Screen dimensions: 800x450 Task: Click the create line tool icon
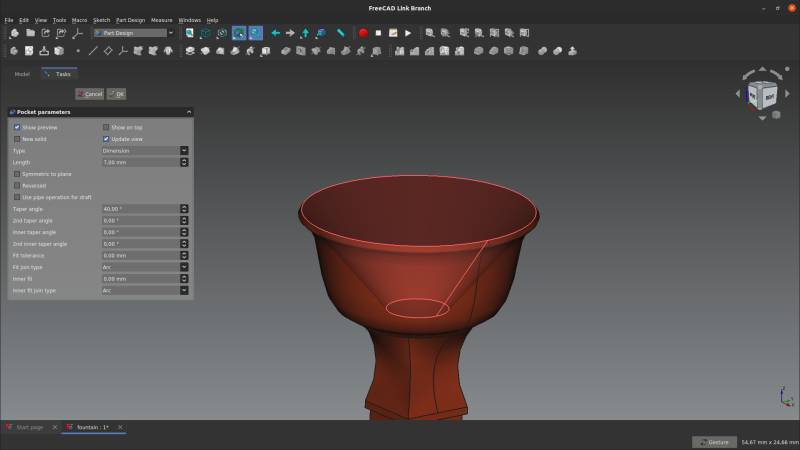coord(93,51)
